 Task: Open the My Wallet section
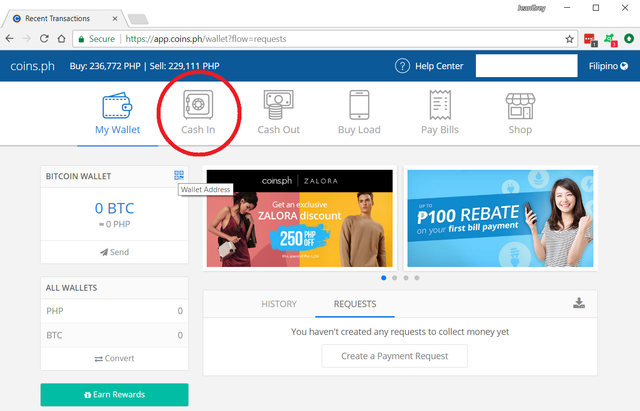tap(118, 113)
